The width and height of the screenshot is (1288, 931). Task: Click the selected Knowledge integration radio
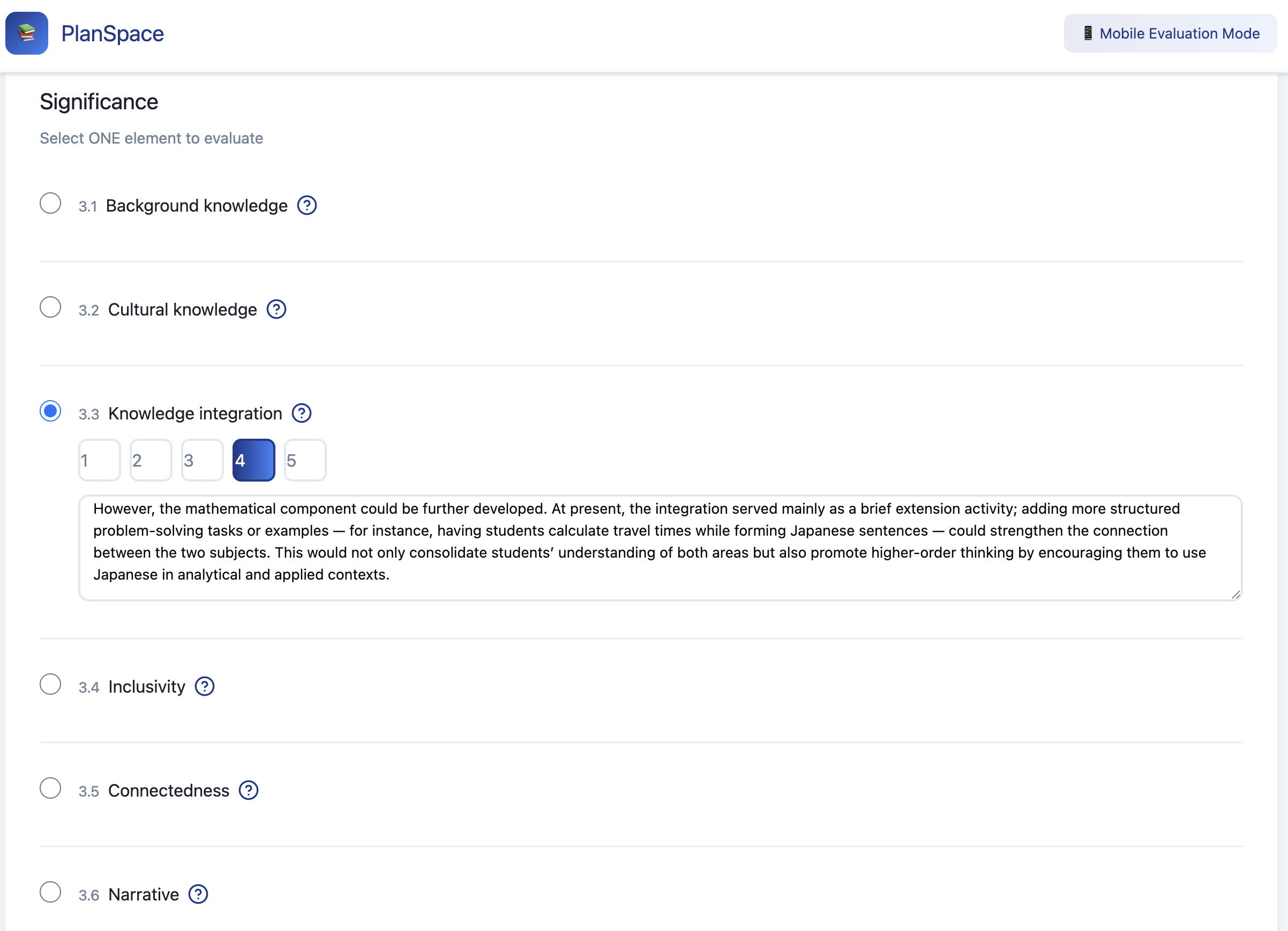50,411
